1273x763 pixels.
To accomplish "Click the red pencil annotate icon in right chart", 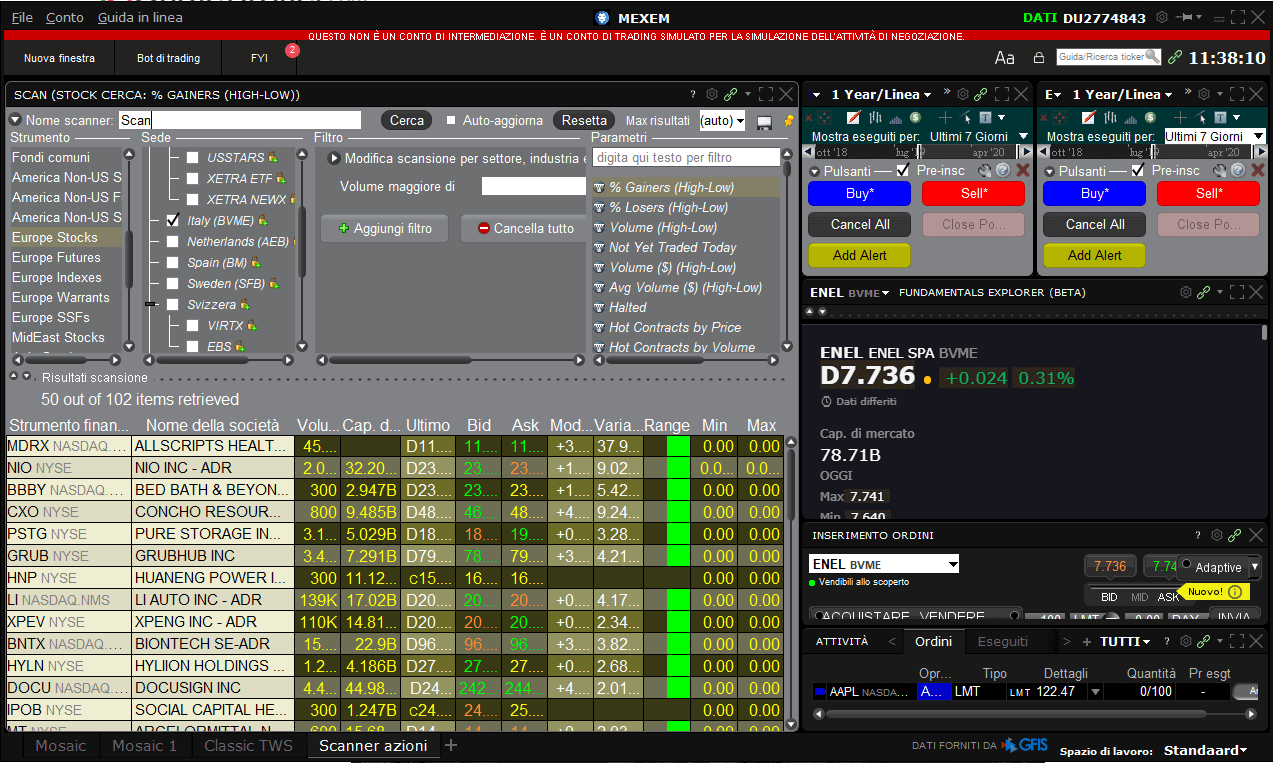I will tap(1088, 117).
